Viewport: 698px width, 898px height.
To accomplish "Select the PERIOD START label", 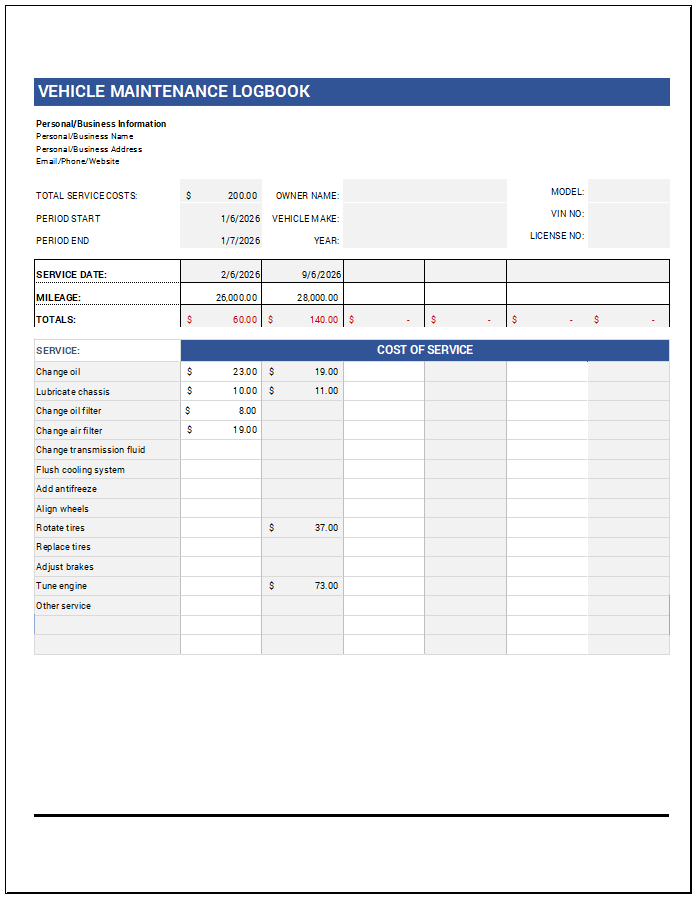I will click(68, 219).
